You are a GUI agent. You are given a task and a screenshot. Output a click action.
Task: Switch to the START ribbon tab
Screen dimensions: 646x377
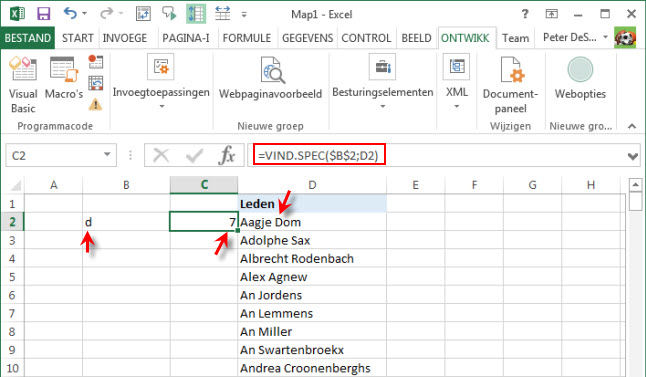[x=77, y=38]
